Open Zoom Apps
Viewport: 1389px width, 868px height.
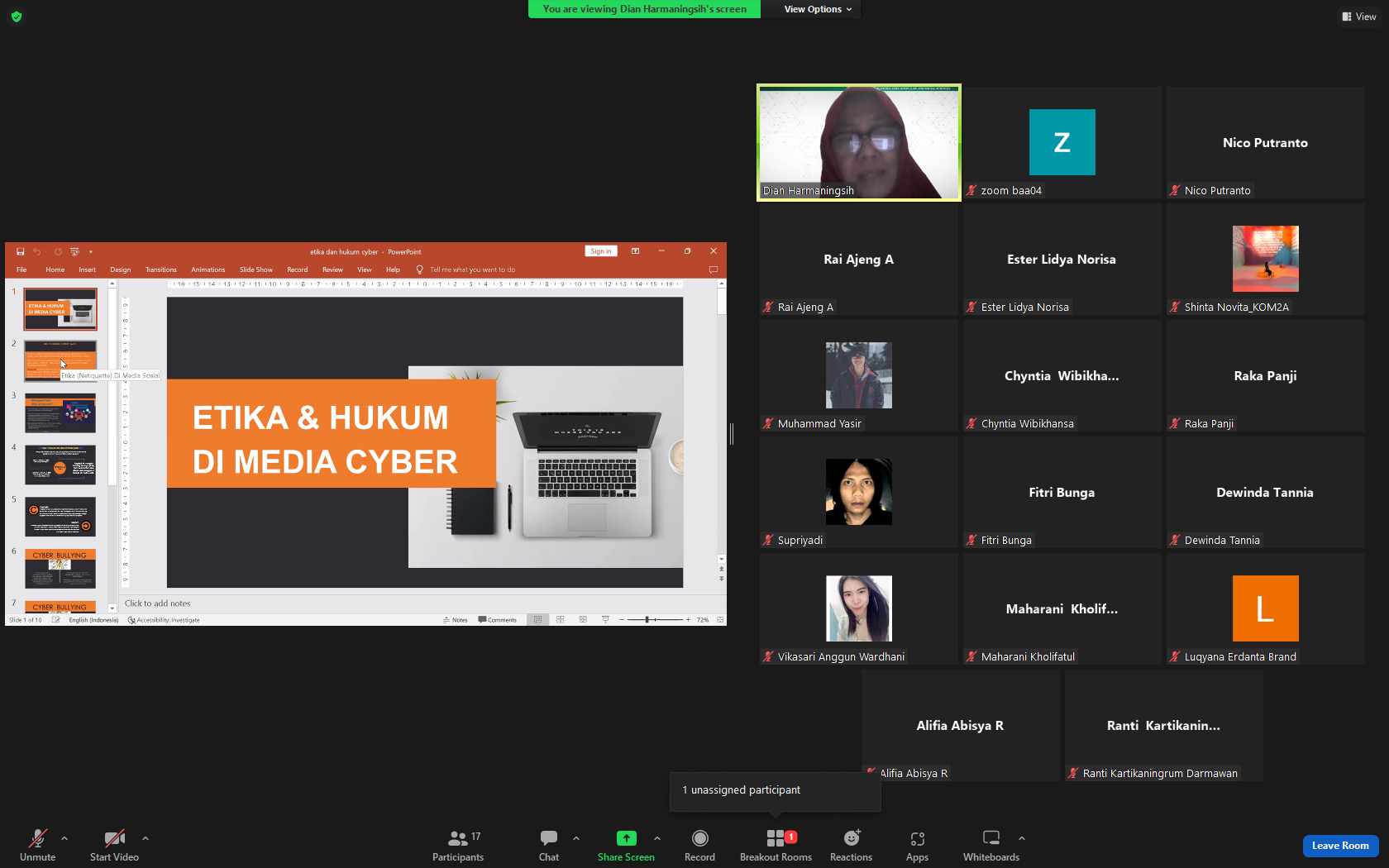[x=917, y=845]
